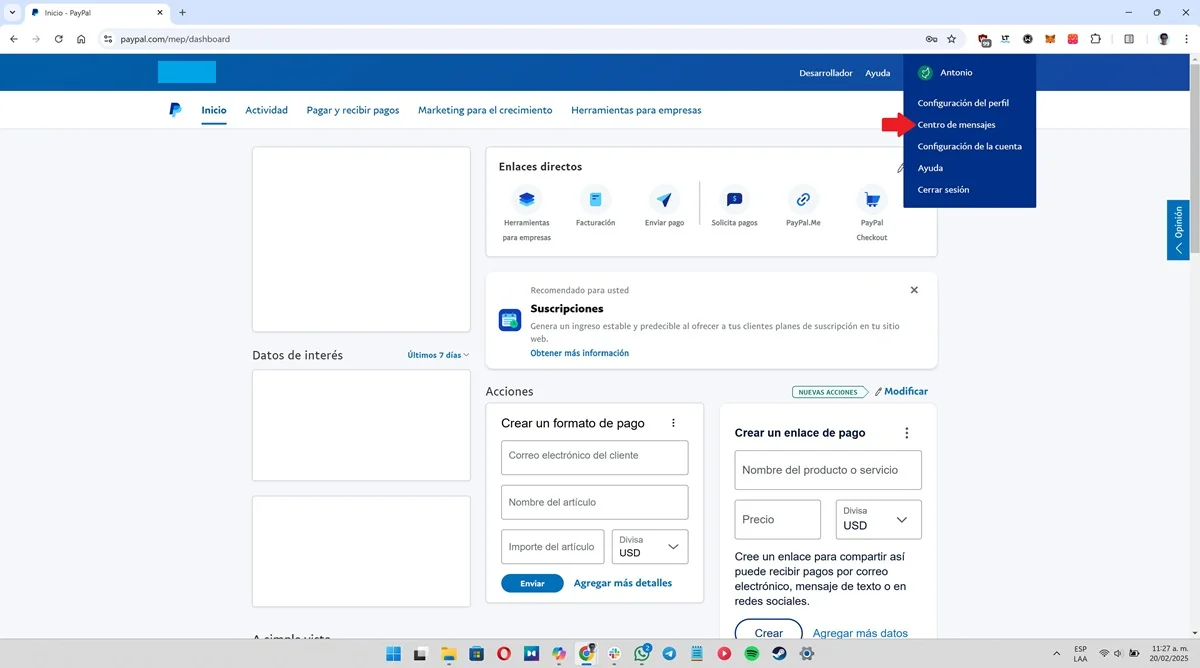Viewport: 1200px width, 668px height.
Task: Open Herramientas para empresas briefcase icon
Action: click(x=526, y=199)
